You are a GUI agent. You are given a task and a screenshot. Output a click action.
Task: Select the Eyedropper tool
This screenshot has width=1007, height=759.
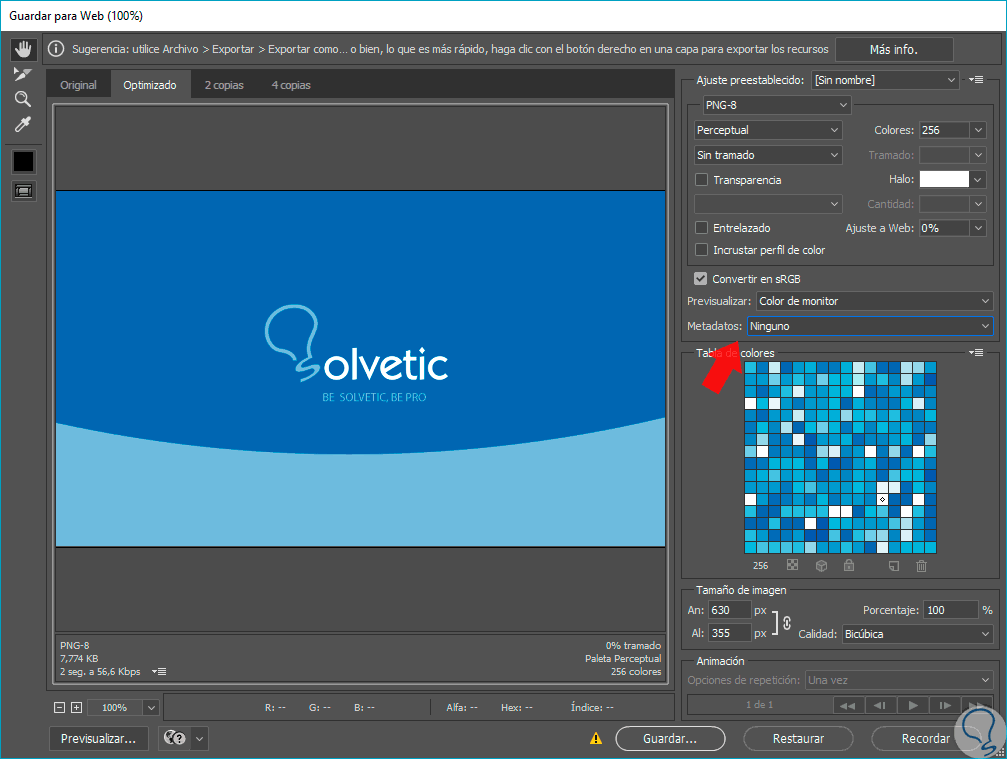click(22, 124)
